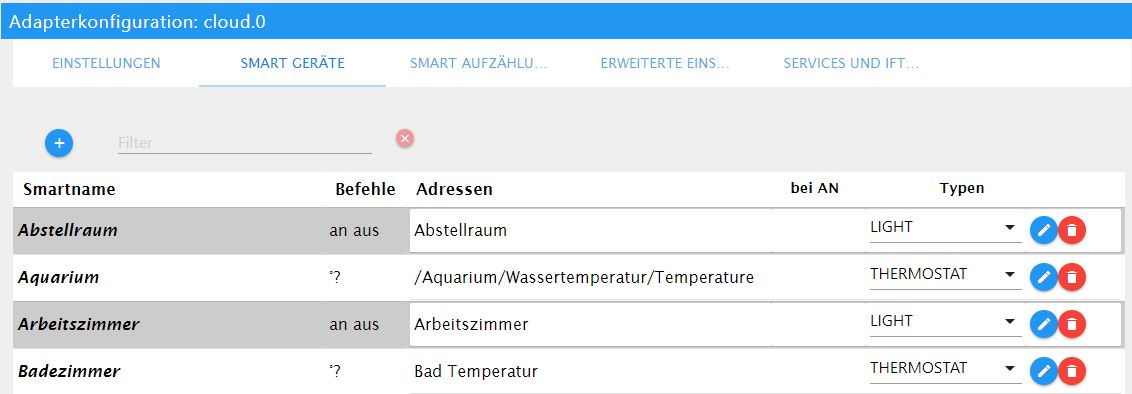Screen dimensions: 1132x394
Task: Open the Erweiterte Eins... tab
Action: pyautogui.click(x=665, y=64)
